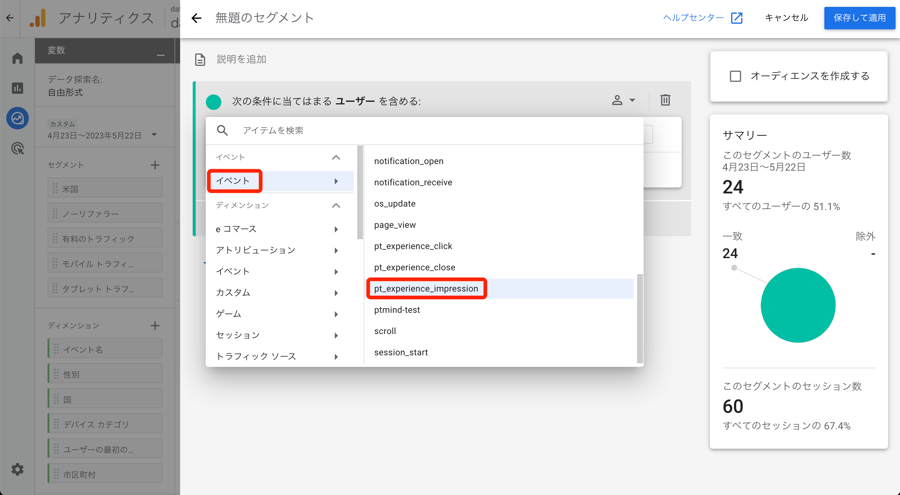900x495 pixels.
Task: Click the キャンセル button
Action: coord(786,18)
